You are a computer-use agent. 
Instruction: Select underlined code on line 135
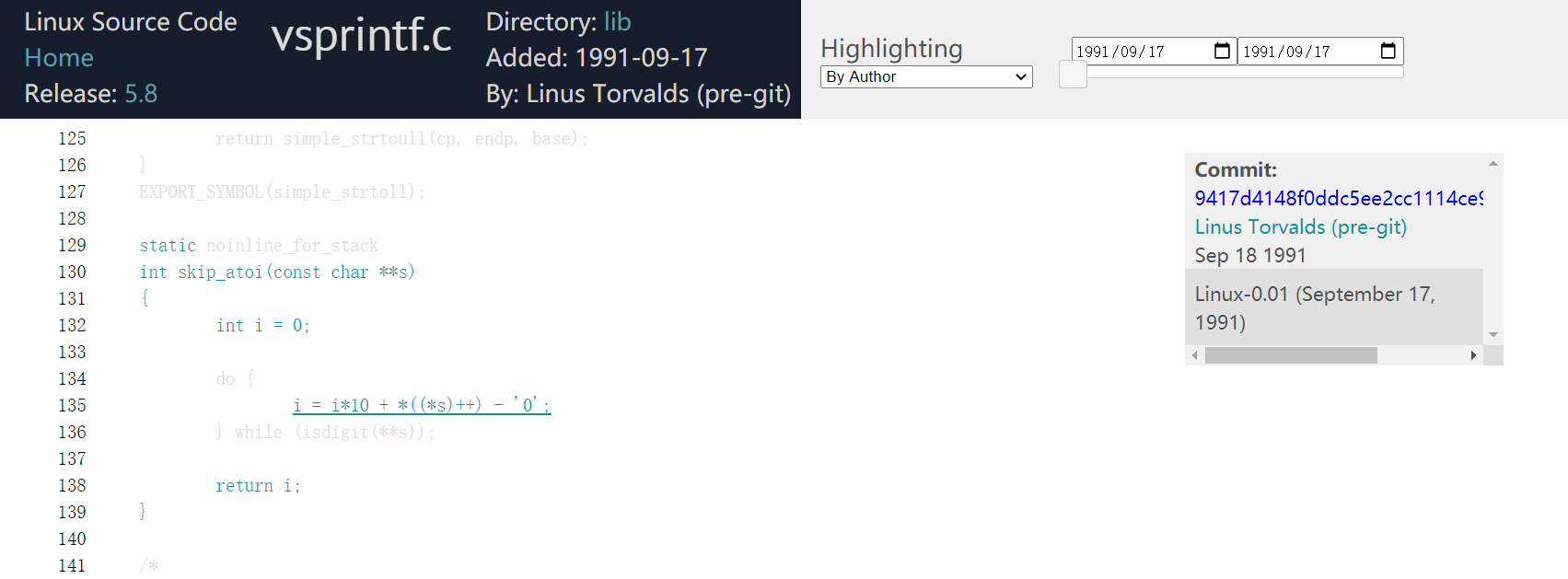[x=422, y=405]
